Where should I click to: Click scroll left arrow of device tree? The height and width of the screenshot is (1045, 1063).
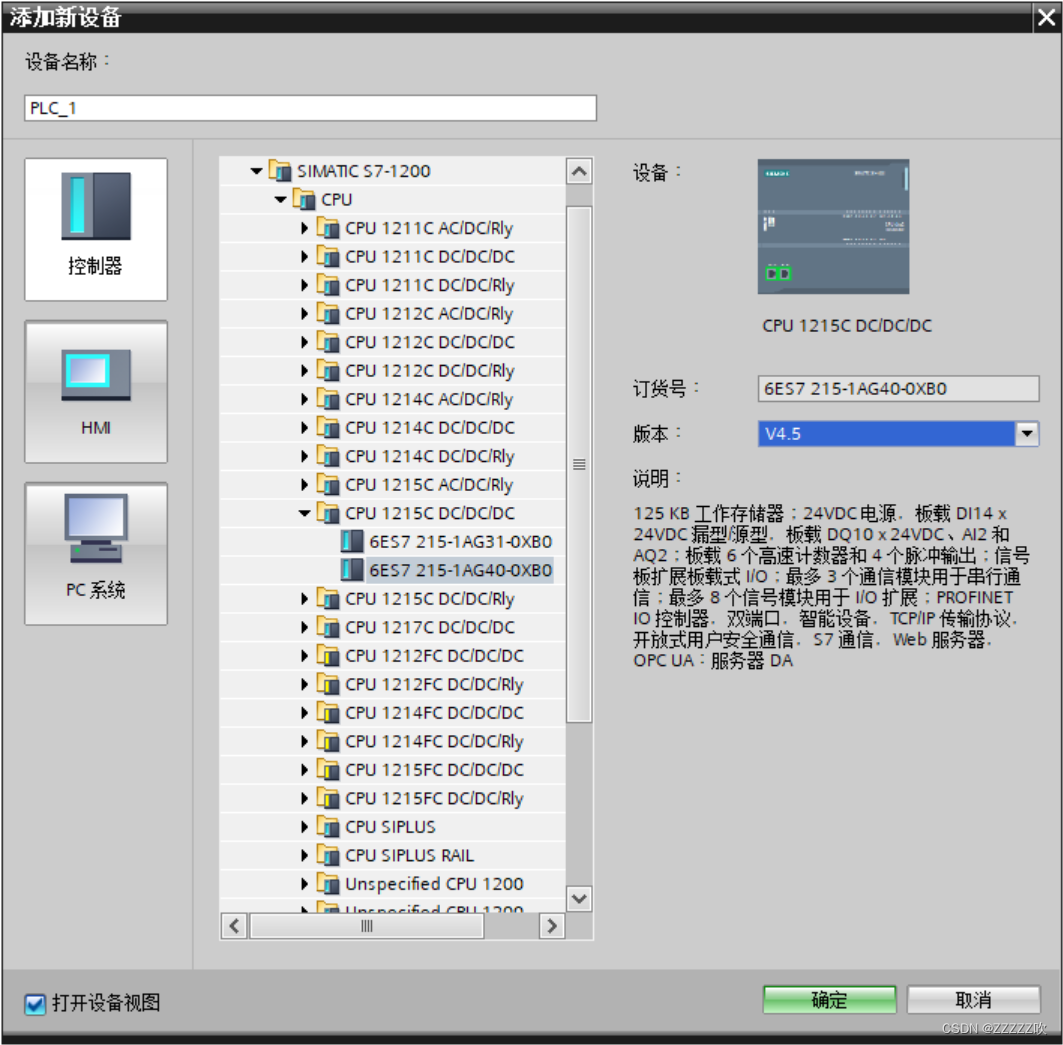[x=235, y=926]
